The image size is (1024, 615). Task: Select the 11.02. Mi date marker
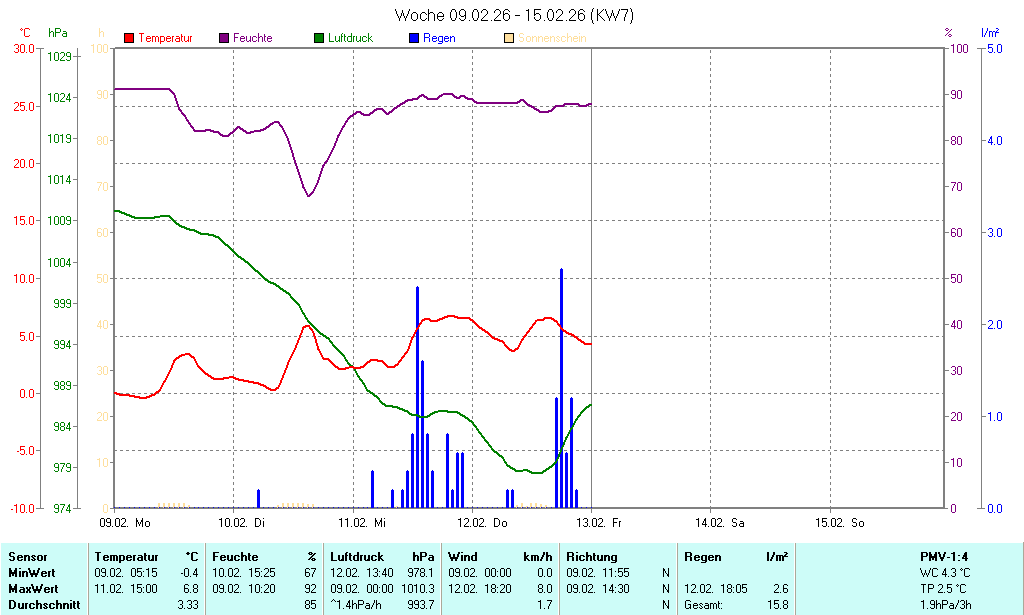[x=361, y=522]
